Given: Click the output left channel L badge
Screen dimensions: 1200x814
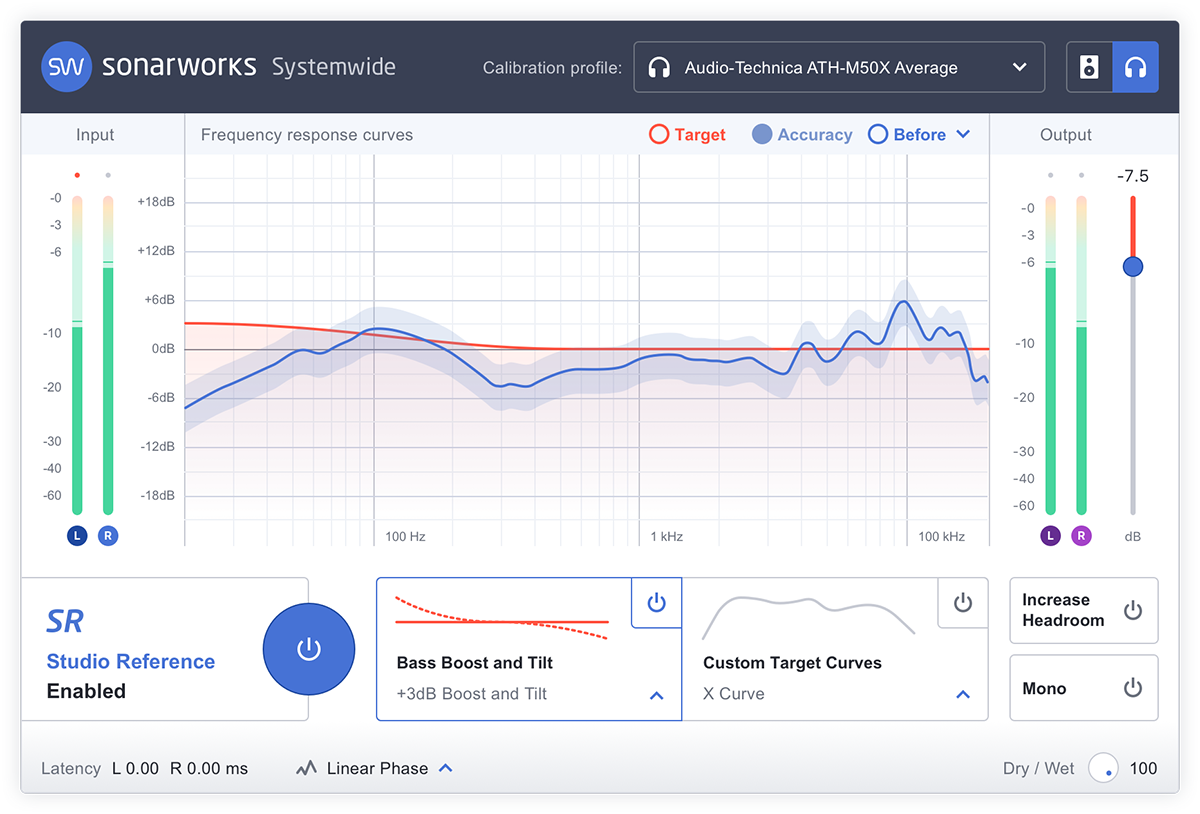Looking at the screenshot, I should (x=1050, y=536).
